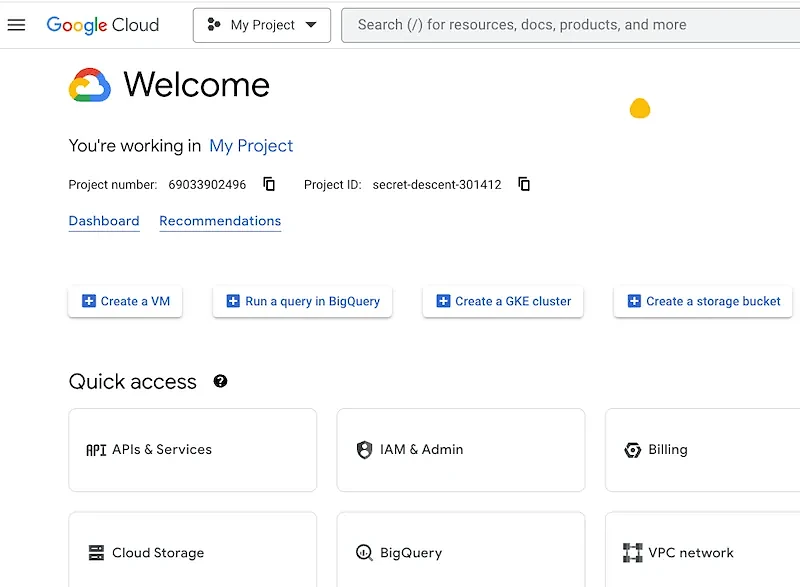Image resolution: width=800 pixels, height=587 pixels.
Task: Click the Create a GKE cluster button
Action: tap(503, 301)
